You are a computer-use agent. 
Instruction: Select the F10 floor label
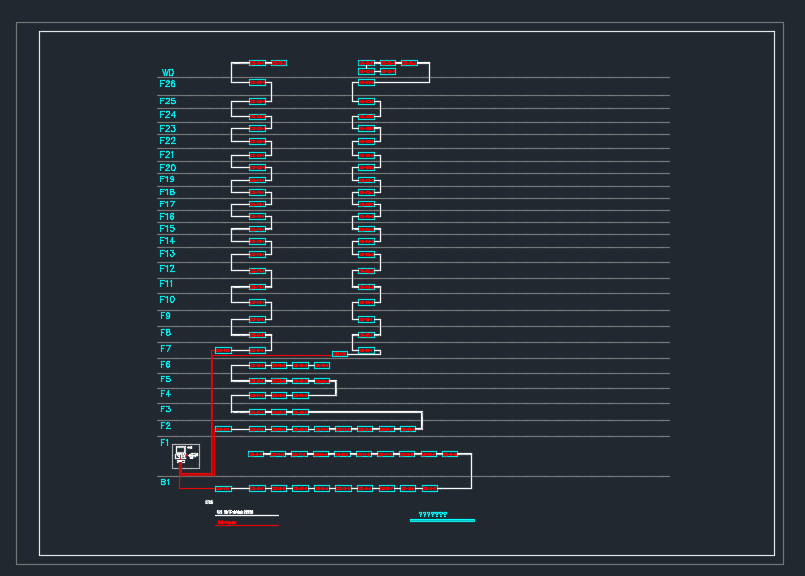(x=167, y=299)
